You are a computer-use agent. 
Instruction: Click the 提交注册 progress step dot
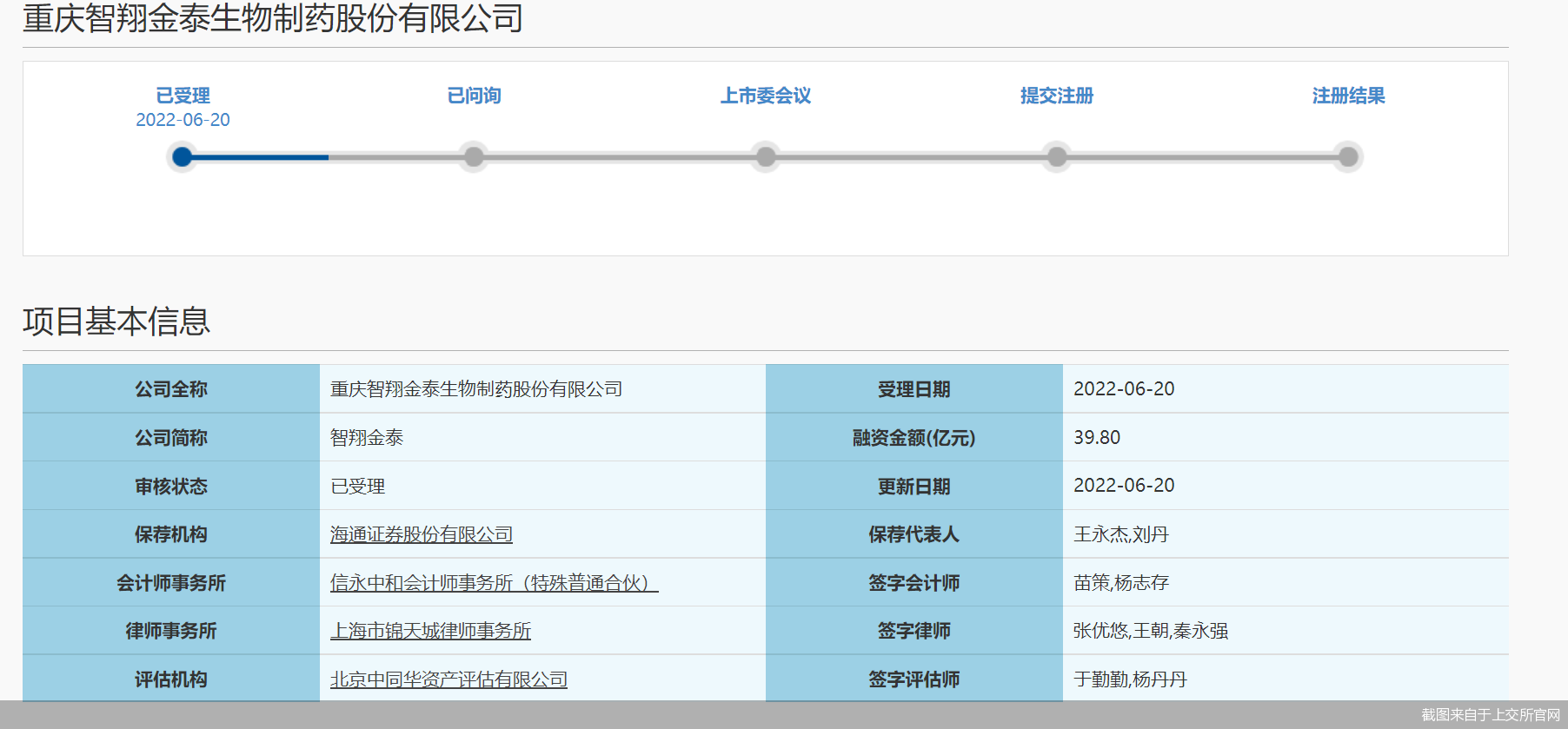[1057, 157]
